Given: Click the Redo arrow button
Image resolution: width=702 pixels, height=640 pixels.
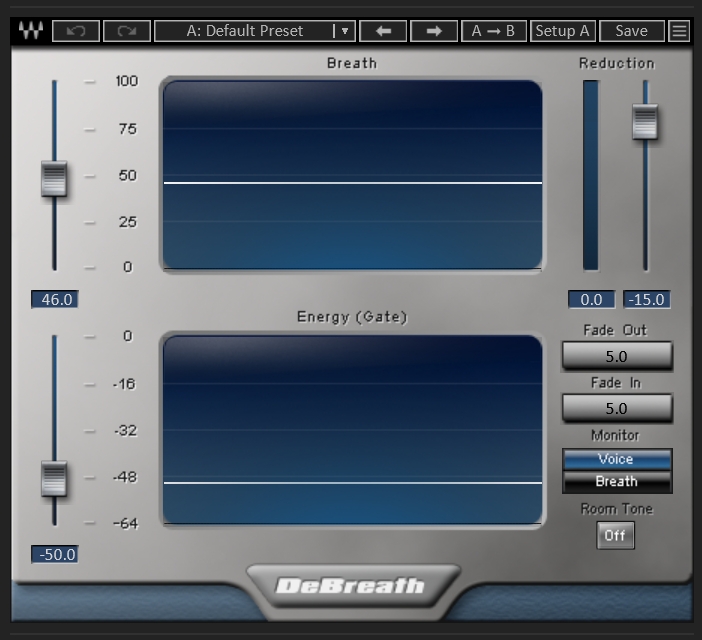Looking at the screenshot, I should tap(127, 31).
